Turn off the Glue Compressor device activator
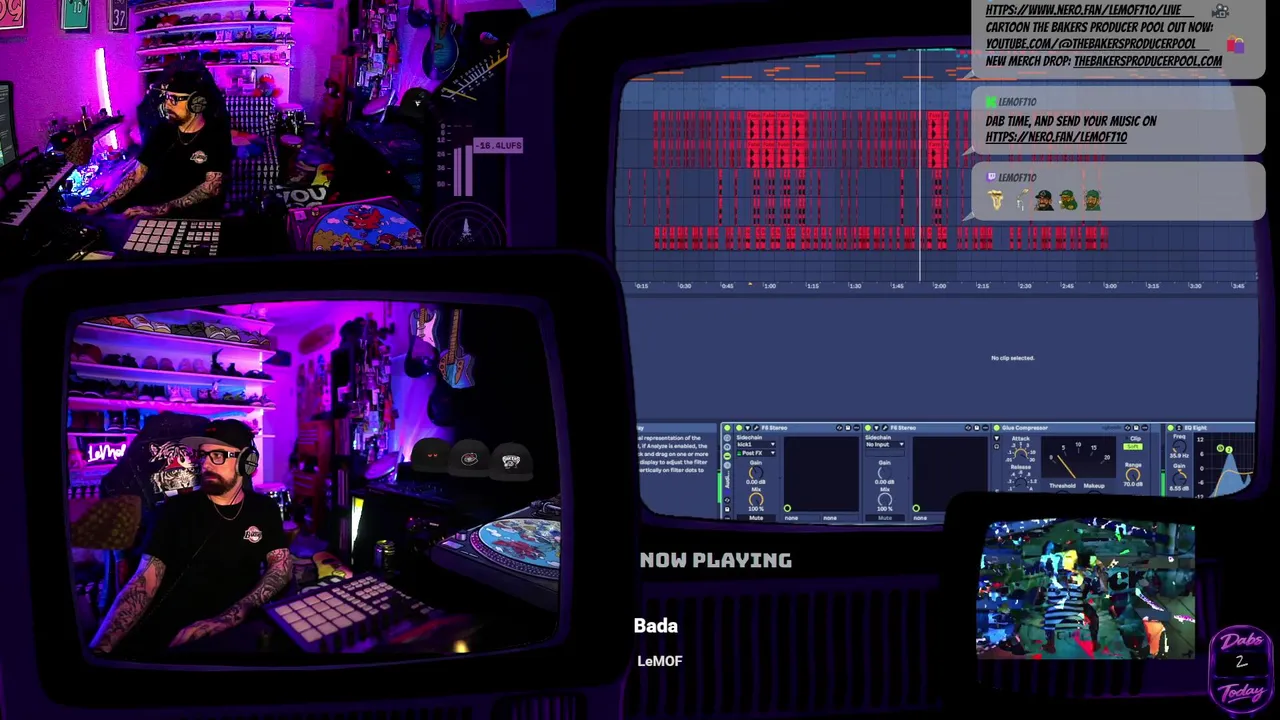Screen dimensions: 1280x720 996,428
